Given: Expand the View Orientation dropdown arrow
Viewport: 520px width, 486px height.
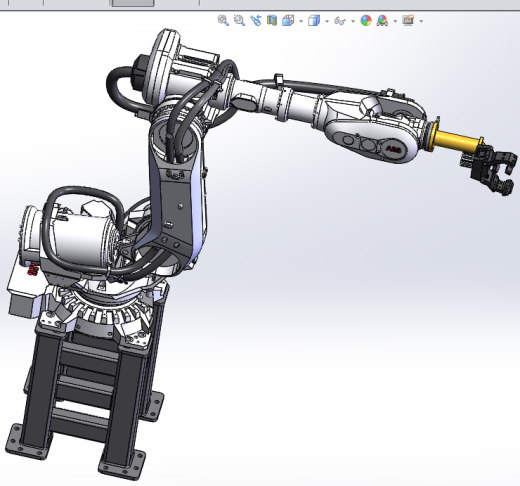Looking at the screenshot, I should [301, 21].
